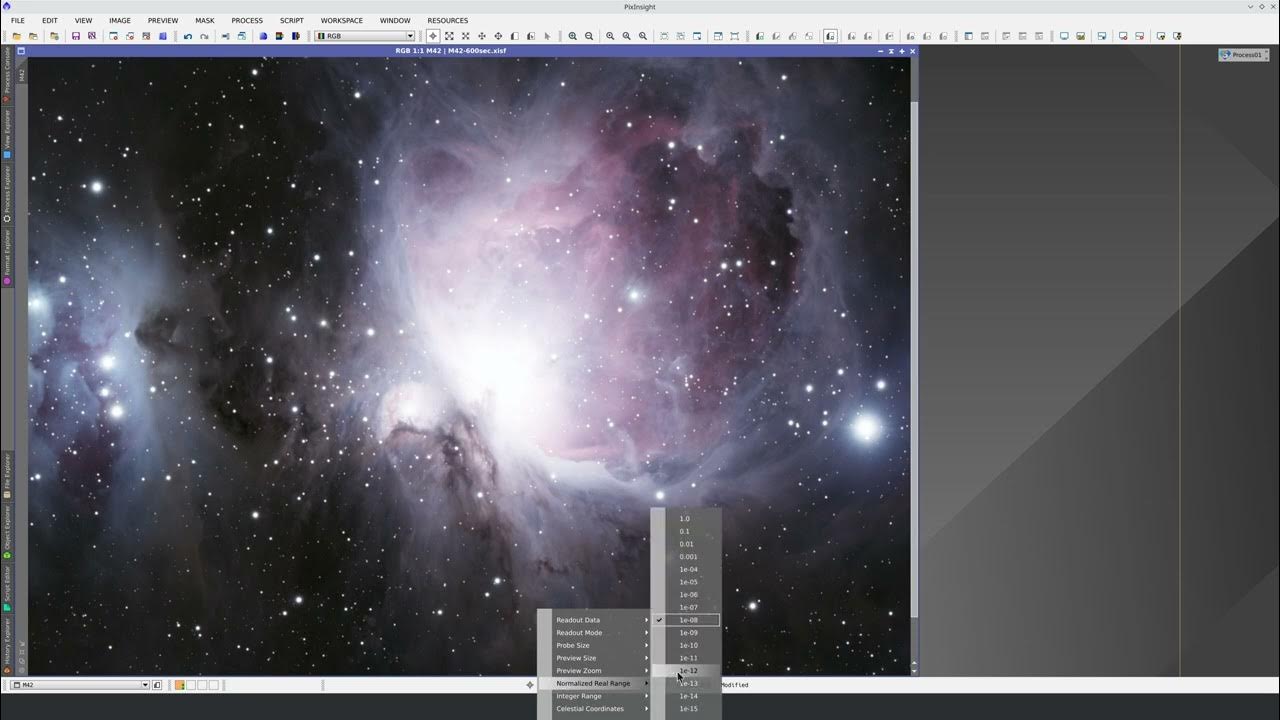Image resolution: width=1280 pixels, height=720 pixels.
Task: Open the File Explorer side tab
Action: click(x=7, y=475)
